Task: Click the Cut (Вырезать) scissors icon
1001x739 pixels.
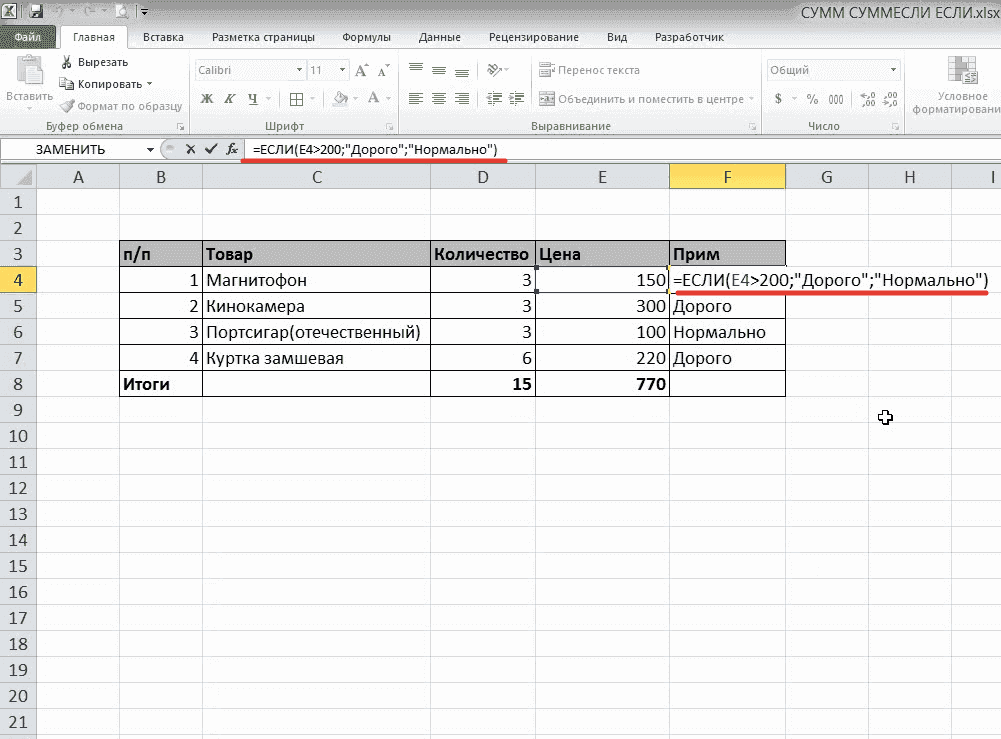Action: coord(67,62)
